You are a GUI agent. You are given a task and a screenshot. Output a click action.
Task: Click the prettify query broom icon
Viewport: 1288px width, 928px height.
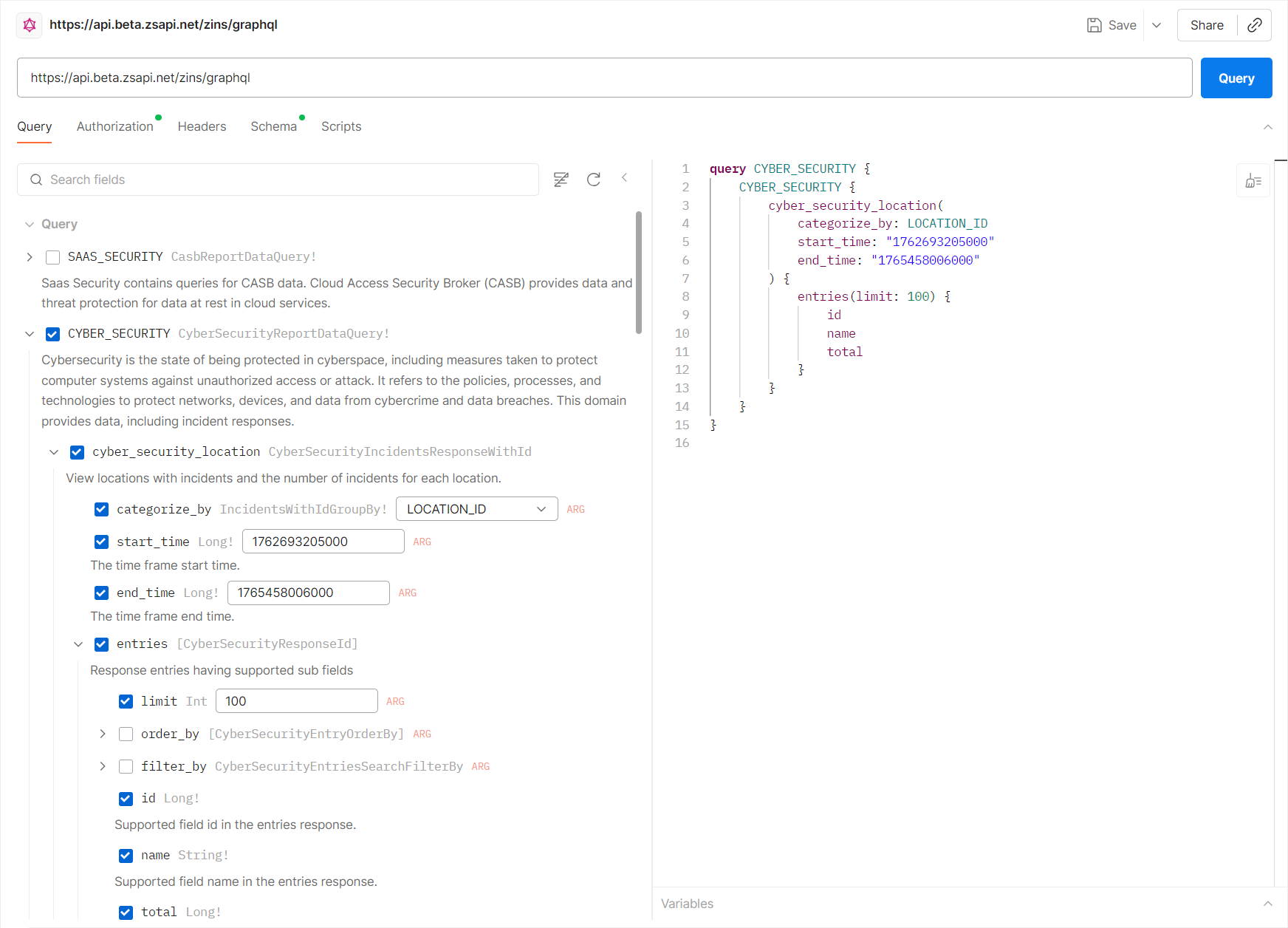pos(1253,181)
